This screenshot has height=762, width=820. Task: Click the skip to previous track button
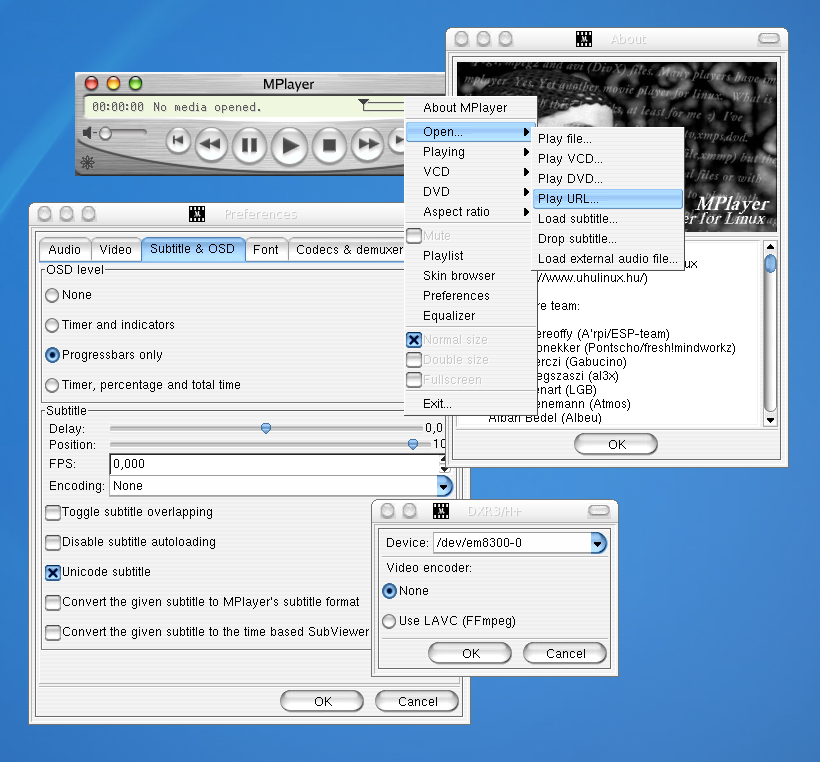click(x=178, y=141)
